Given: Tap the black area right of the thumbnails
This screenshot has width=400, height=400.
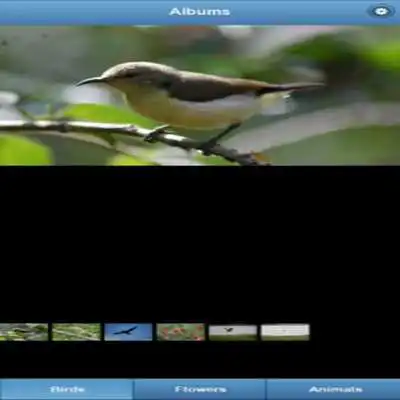Looking at the screenshot, I should coord(355,332).
